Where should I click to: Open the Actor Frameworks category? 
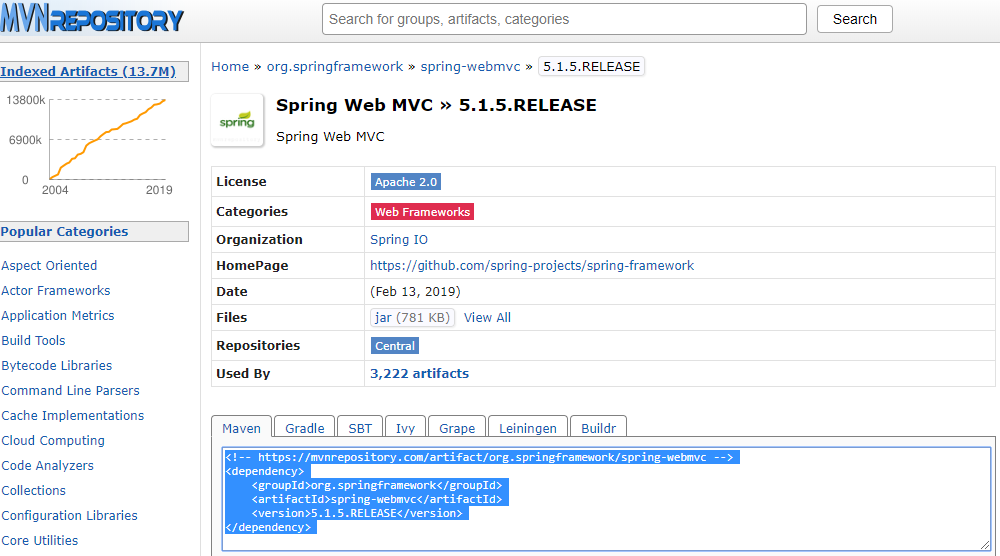[55, 291]
